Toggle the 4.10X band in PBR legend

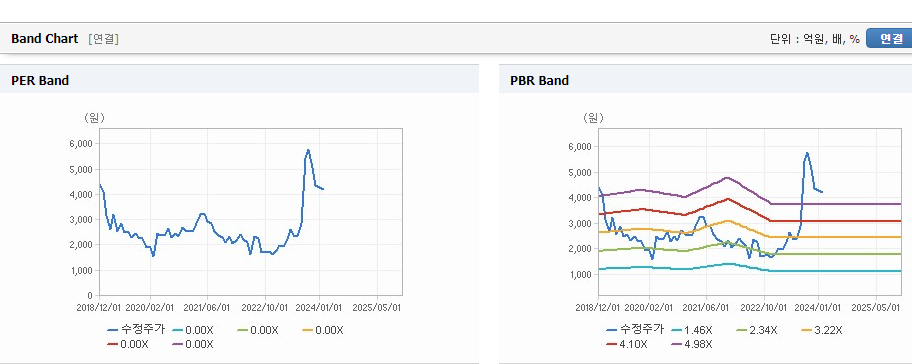[x=627, y=344]
